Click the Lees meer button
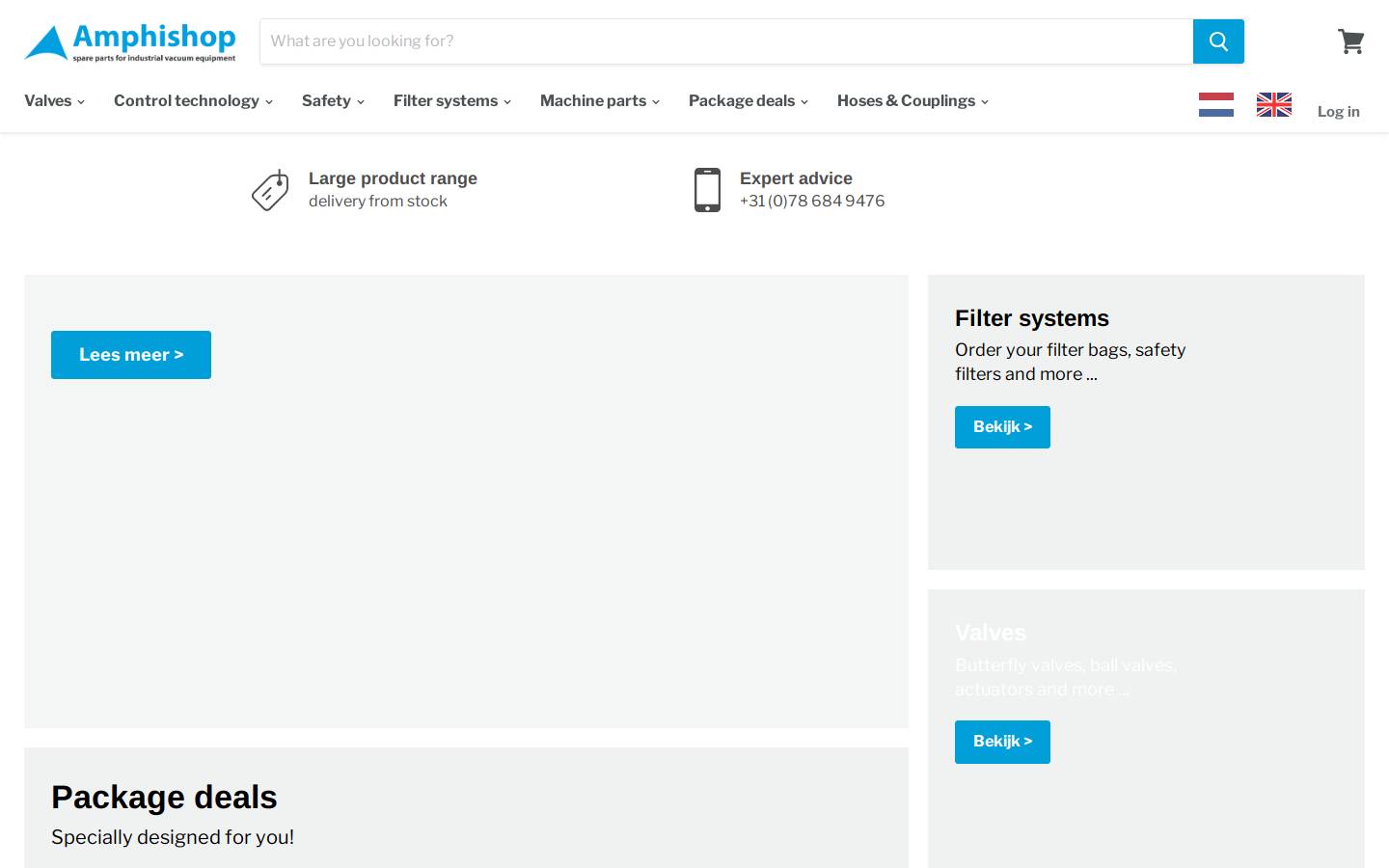Viewport: 1389px width, 868px height. point(131,355)
